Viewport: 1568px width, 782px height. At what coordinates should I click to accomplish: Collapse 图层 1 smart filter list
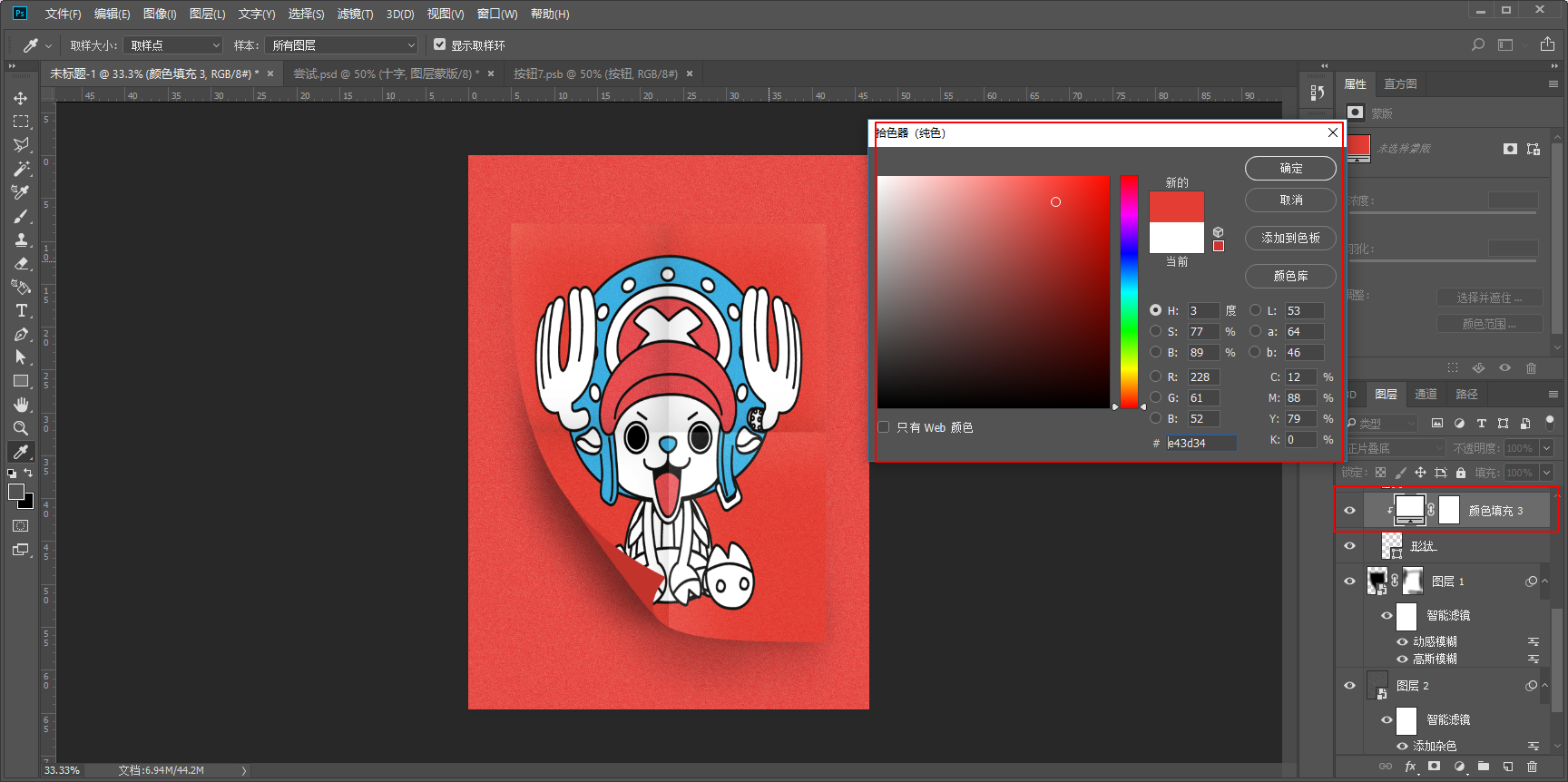click(1545, 582)
